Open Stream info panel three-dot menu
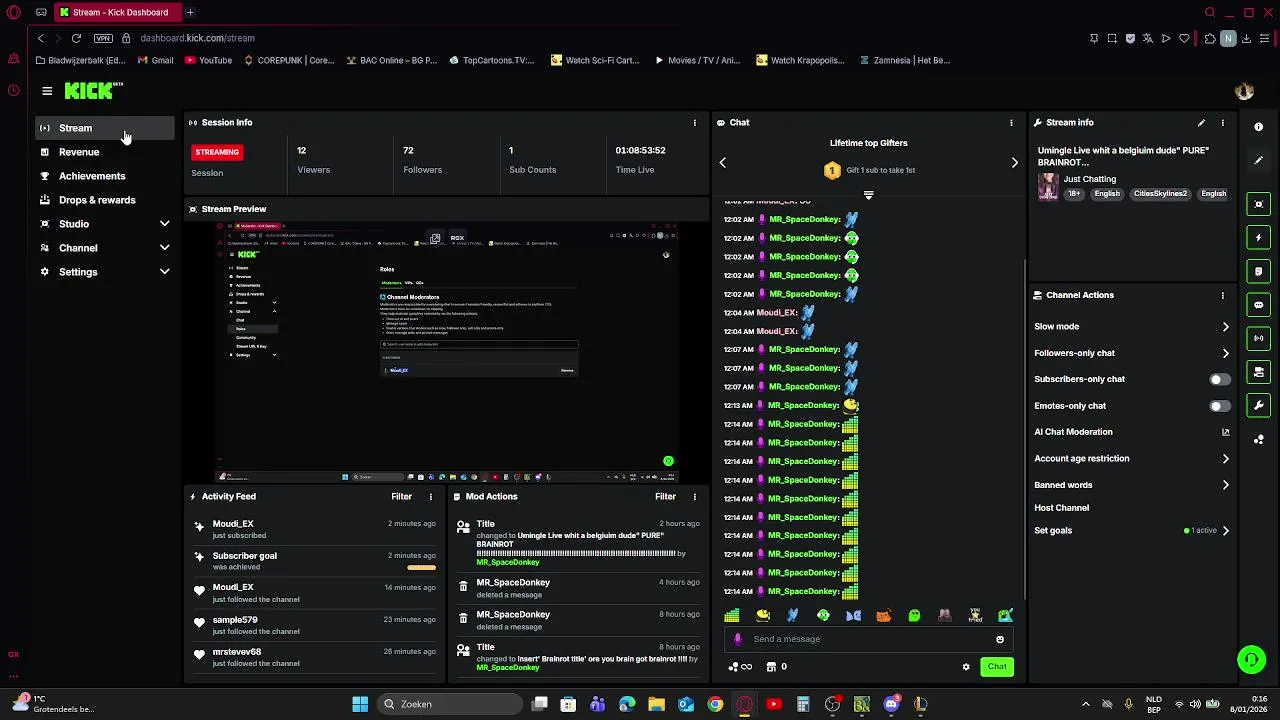 [x=1222, y=123]
